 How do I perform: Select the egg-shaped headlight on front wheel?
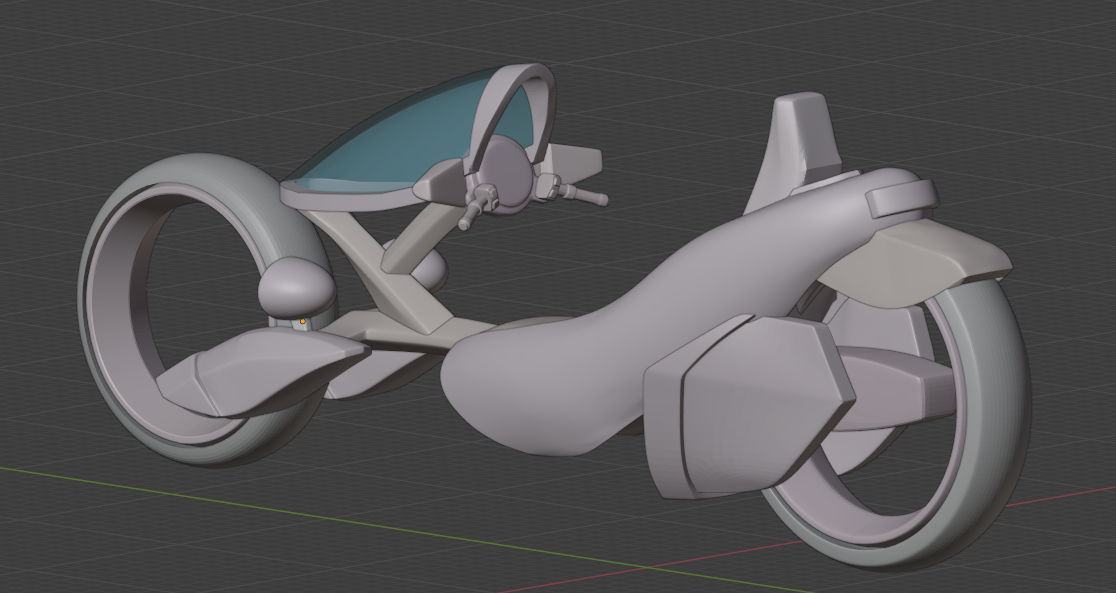(296, 286)
